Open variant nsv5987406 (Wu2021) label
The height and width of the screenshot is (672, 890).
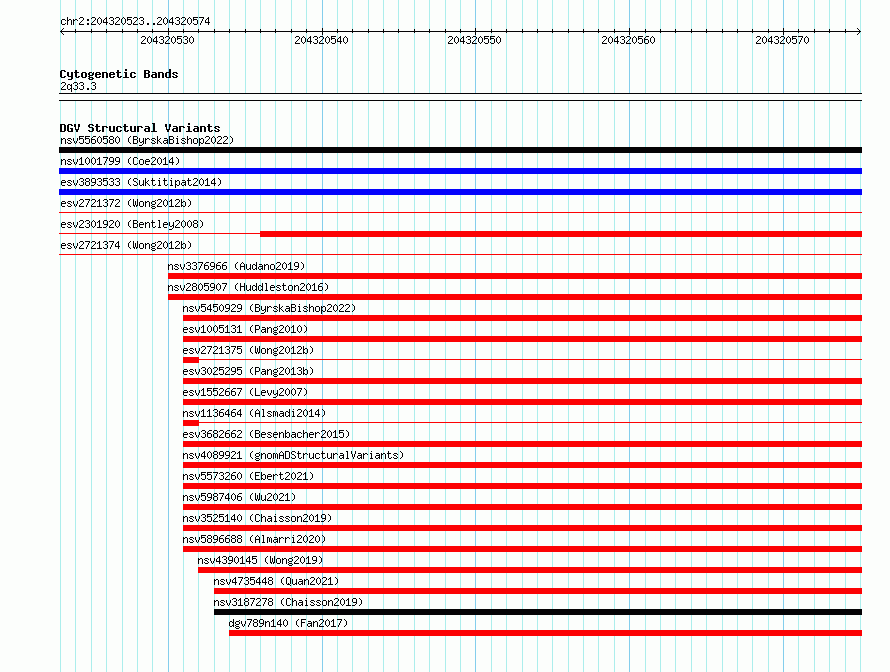coord(239,497)
